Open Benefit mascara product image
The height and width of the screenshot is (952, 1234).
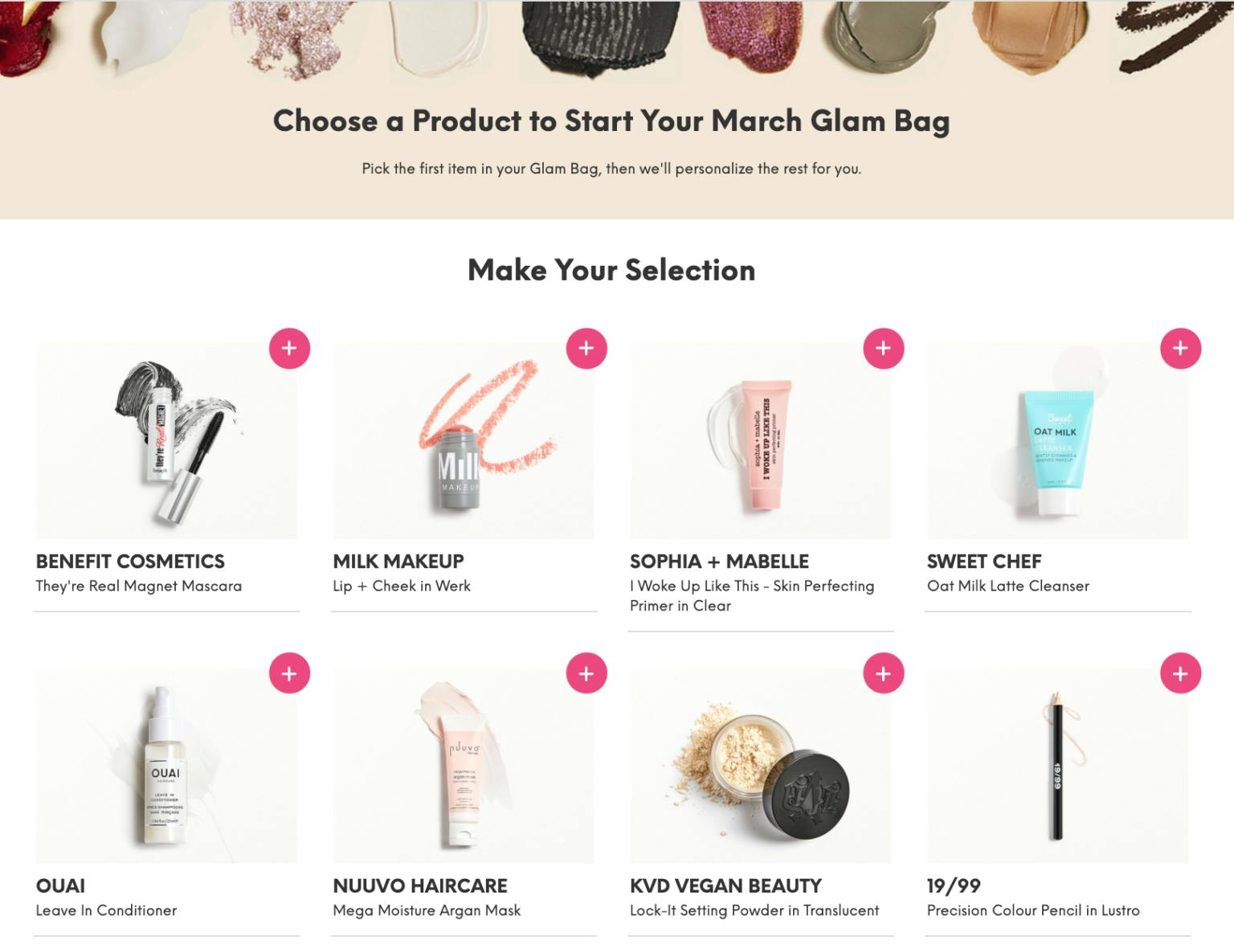coord(166,441)
